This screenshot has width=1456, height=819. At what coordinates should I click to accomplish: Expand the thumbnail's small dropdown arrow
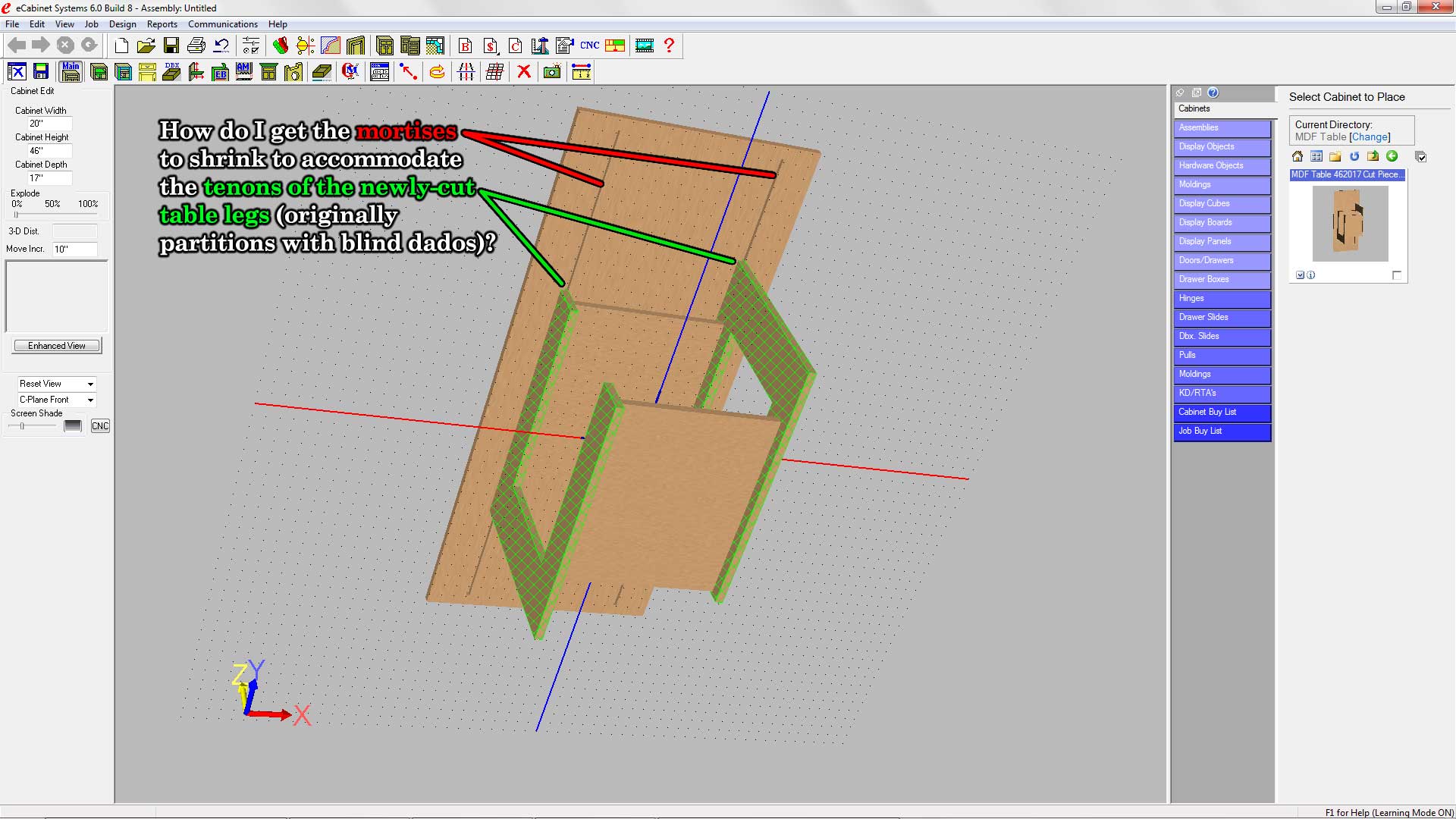[1300, 275]
